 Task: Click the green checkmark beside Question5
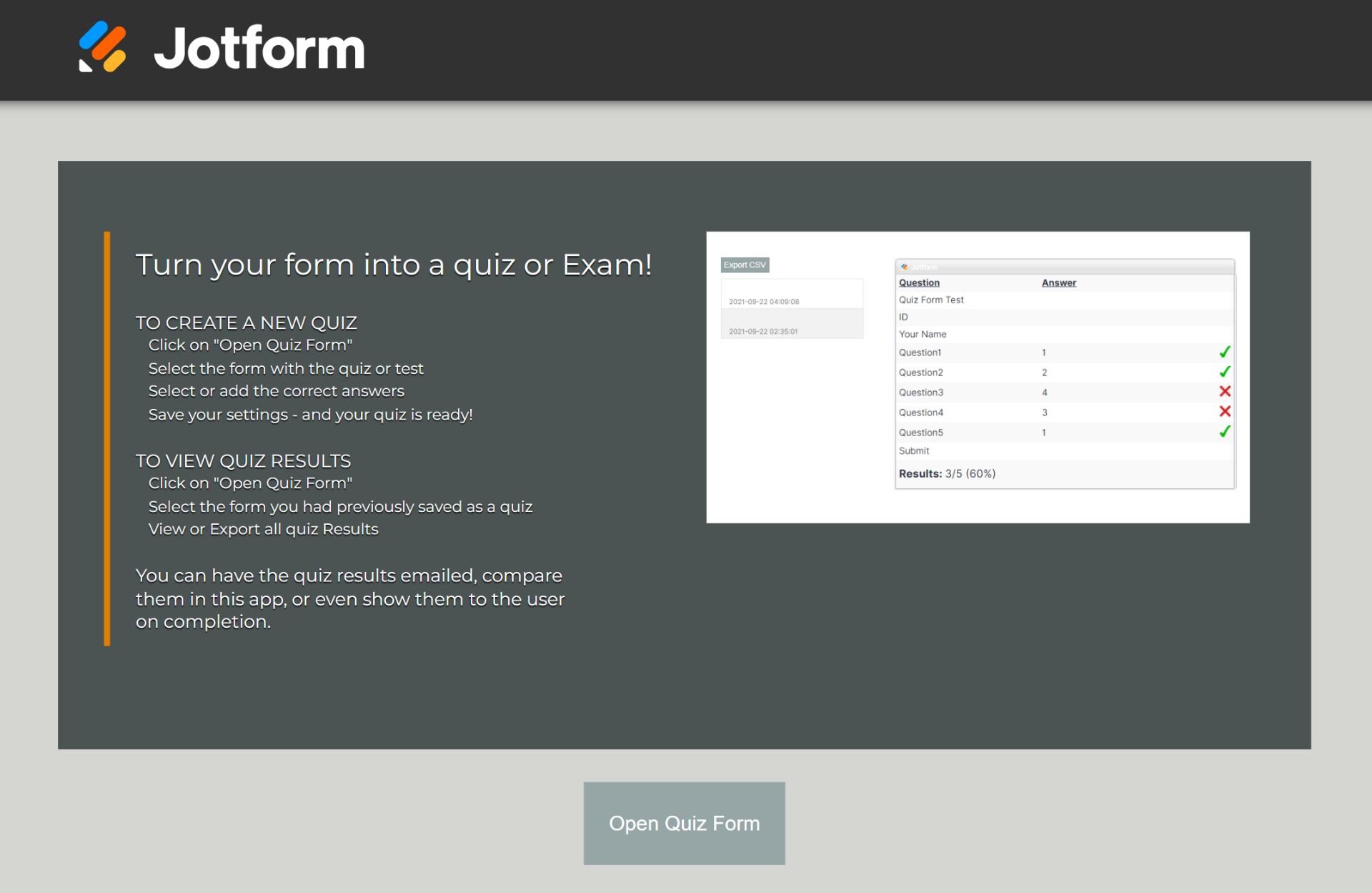tap(1224, 432)
